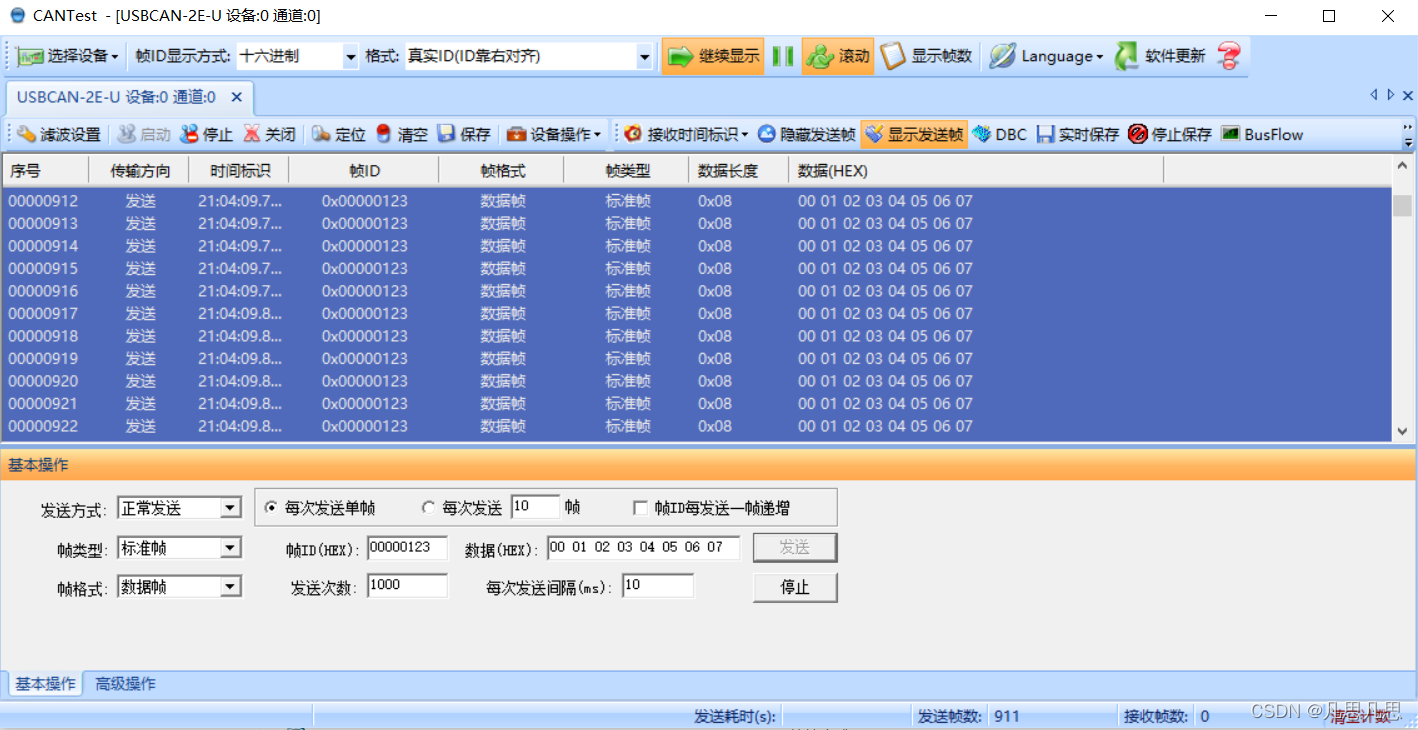Click 隐藏发送帧 hide sent frames
The width and height of the screenshot is (1418, 730).
pos(807,134)
